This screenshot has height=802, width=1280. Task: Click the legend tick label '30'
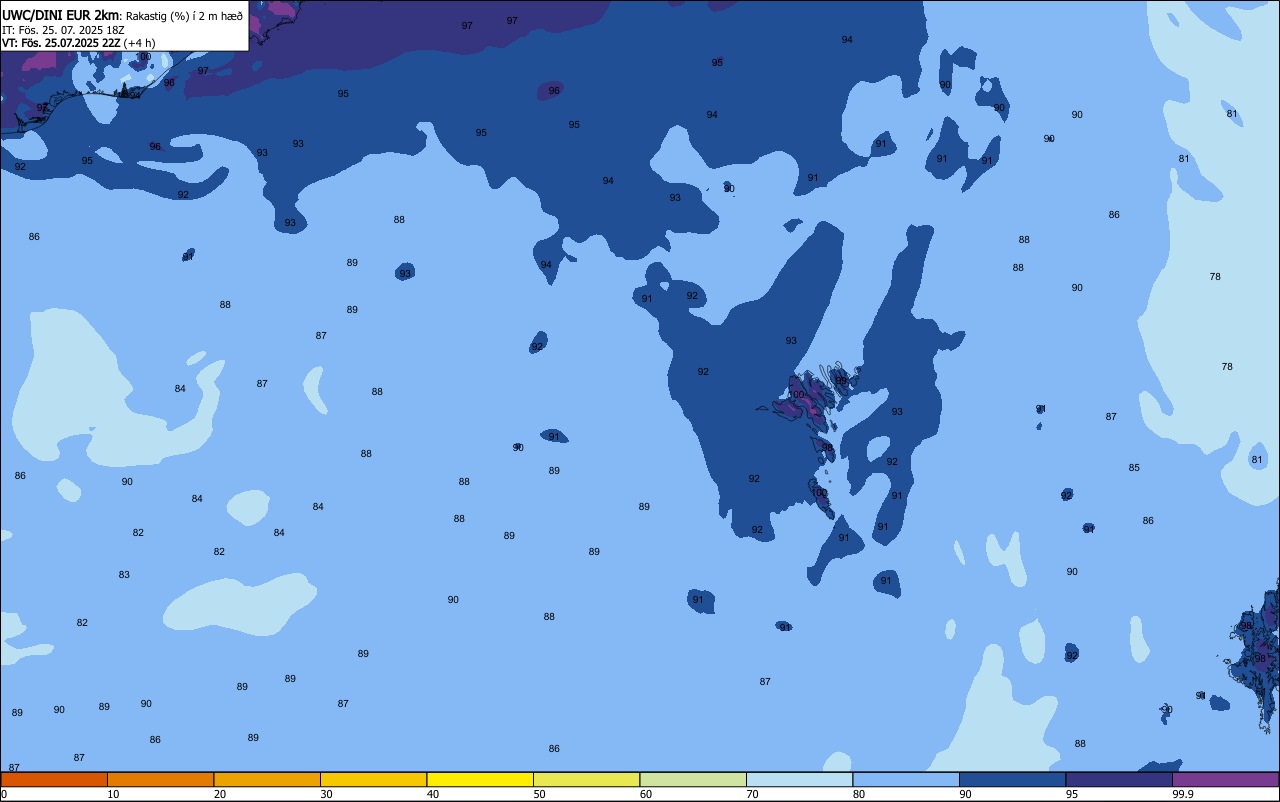pyautogui.click(x=326, y=794)
